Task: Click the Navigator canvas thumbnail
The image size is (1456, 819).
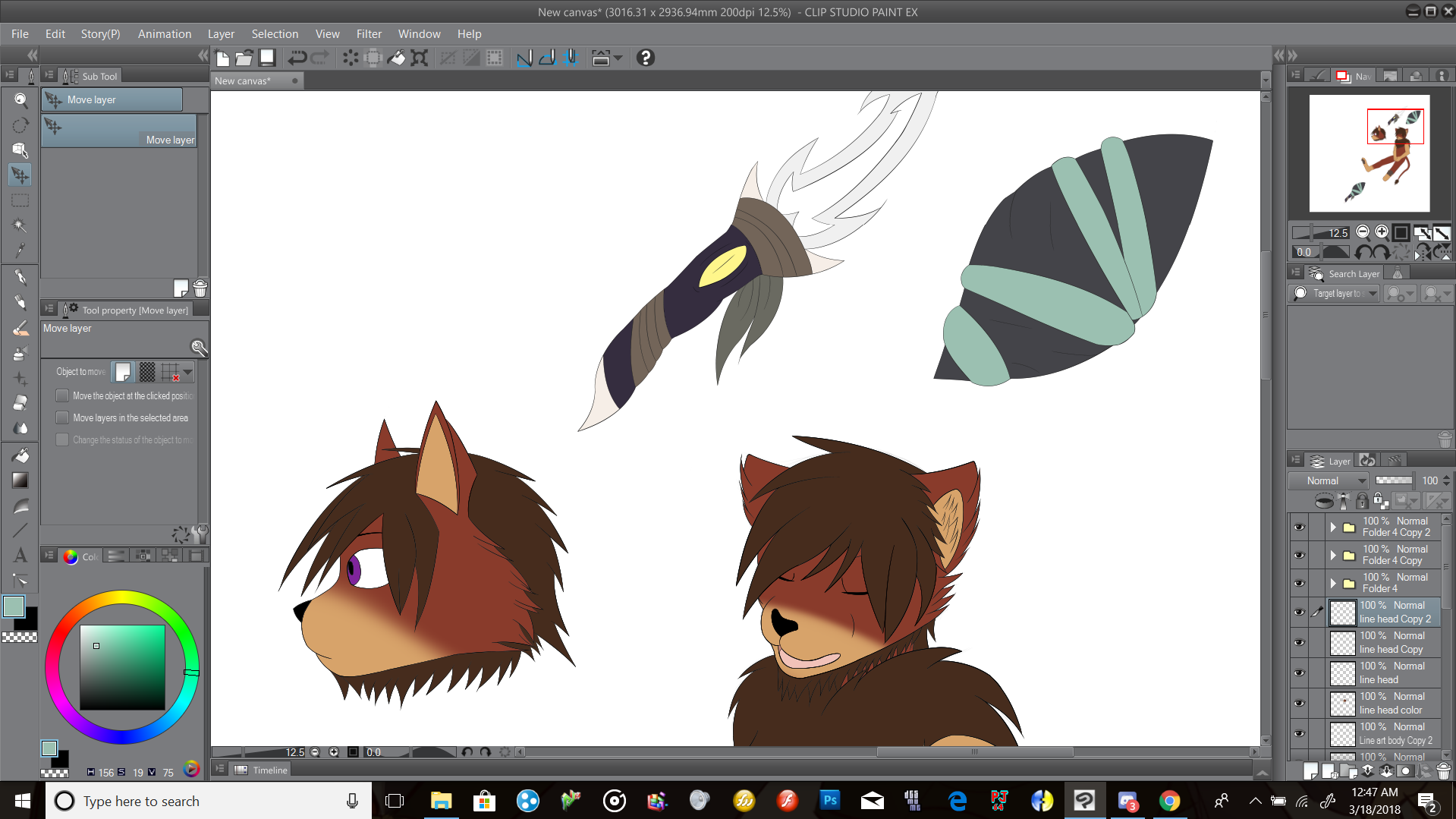Action: 1370,153
